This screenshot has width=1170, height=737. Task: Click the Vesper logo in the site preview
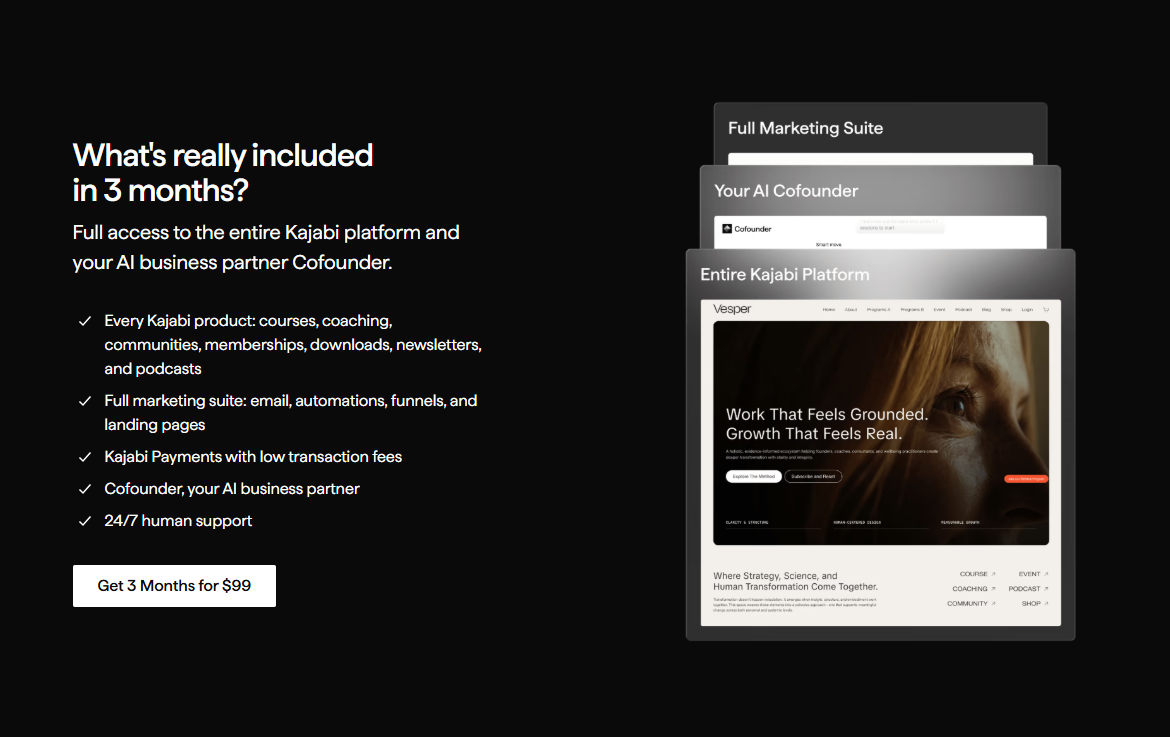(x=732, y=309)
